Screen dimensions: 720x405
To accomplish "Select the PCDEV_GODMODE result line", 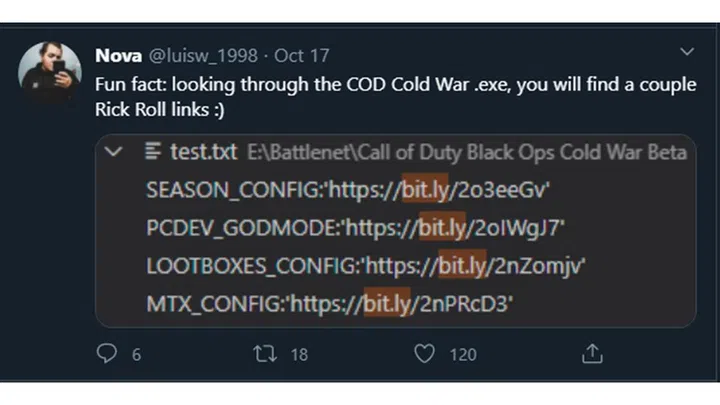I will 355,228.
